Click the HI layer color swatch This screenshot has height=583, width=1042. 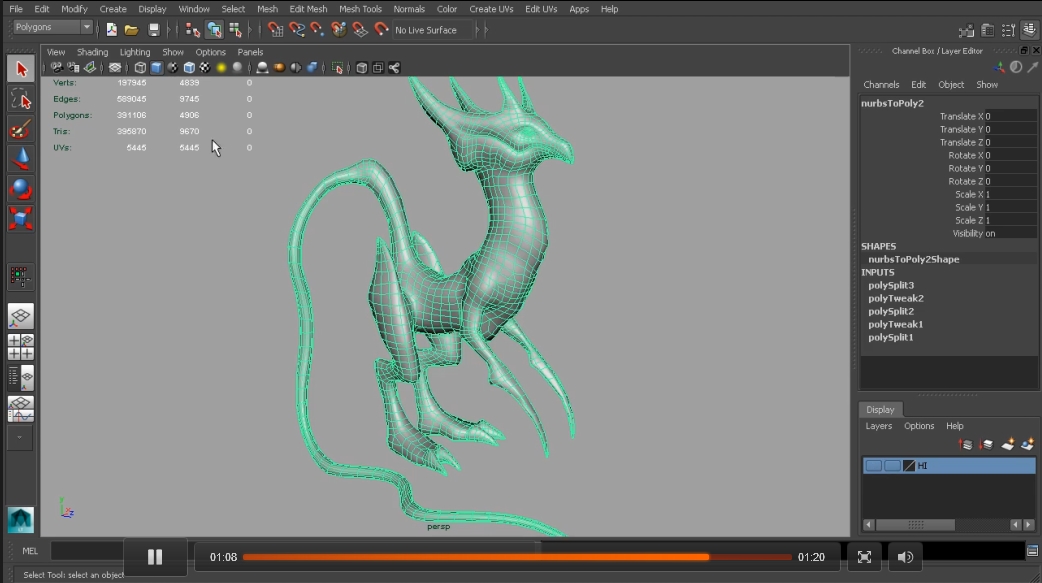coord(909,466)
